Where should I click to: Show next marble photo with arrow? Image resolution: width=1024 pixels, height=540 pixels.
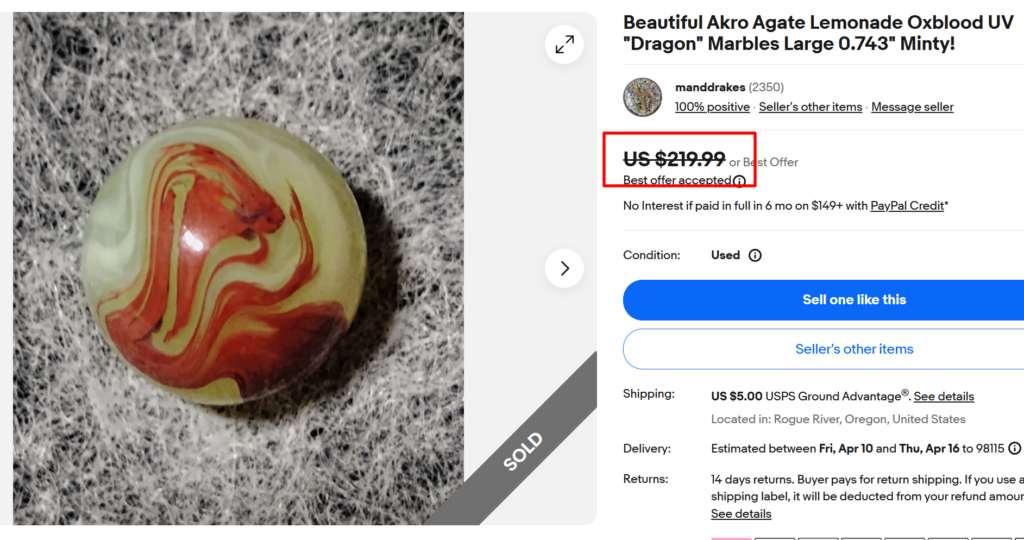(x=565, y=268)
